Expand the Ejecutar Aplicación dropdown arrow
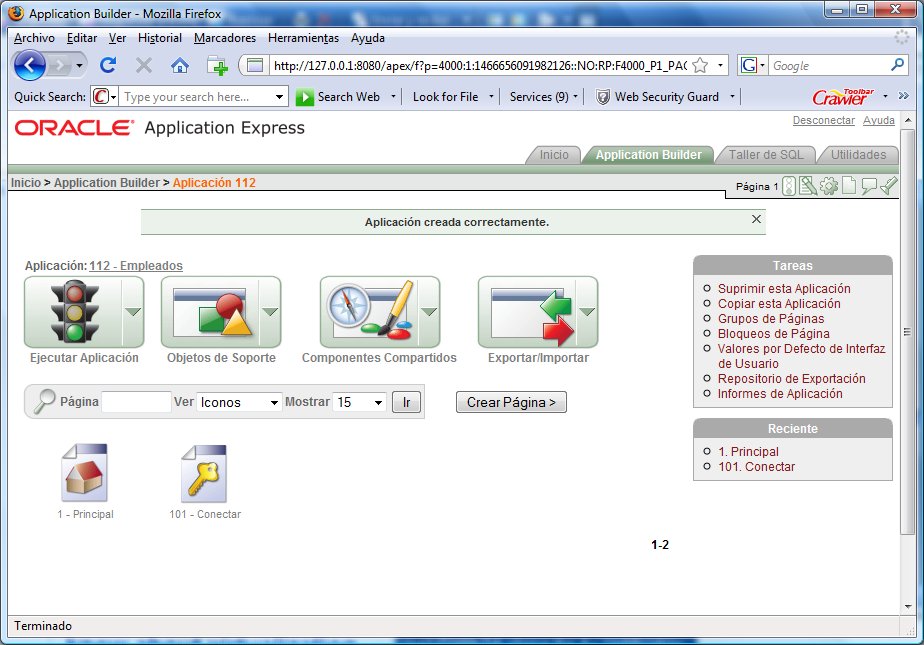924x645 pixels. point(133,312)
